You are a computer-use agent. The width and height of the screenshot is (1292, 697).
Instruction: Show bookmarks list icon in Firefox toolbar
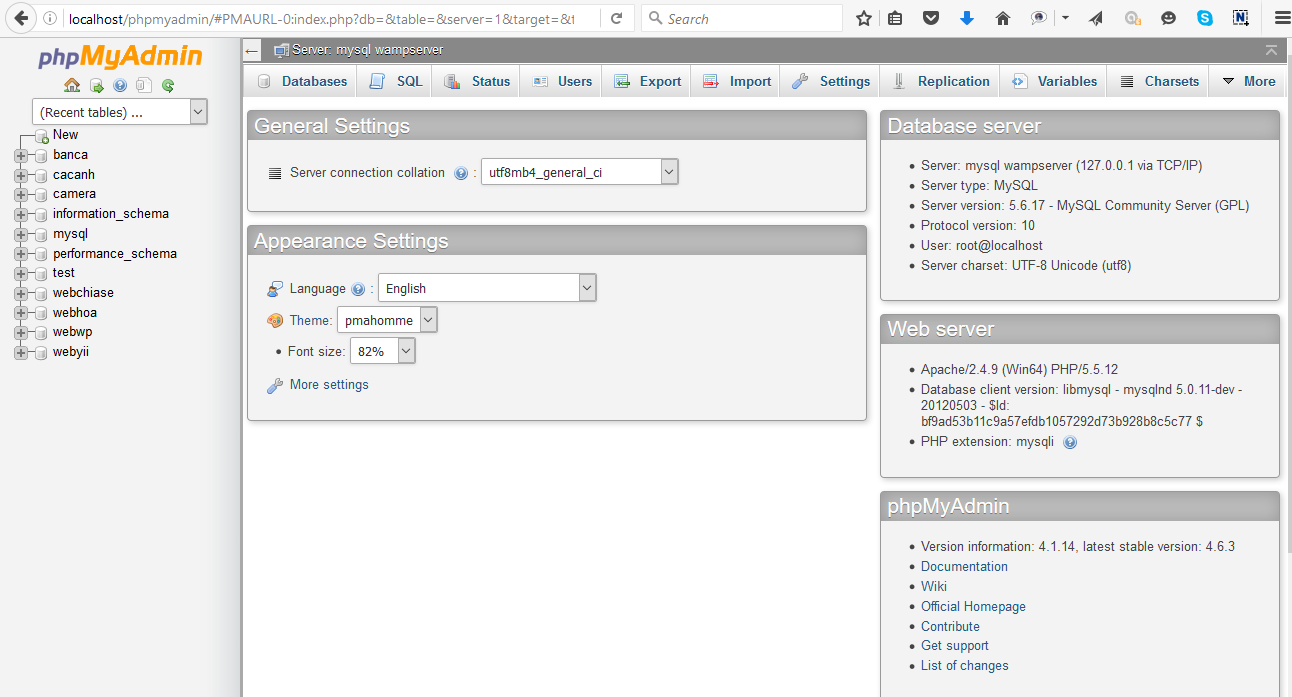(895, 18)
